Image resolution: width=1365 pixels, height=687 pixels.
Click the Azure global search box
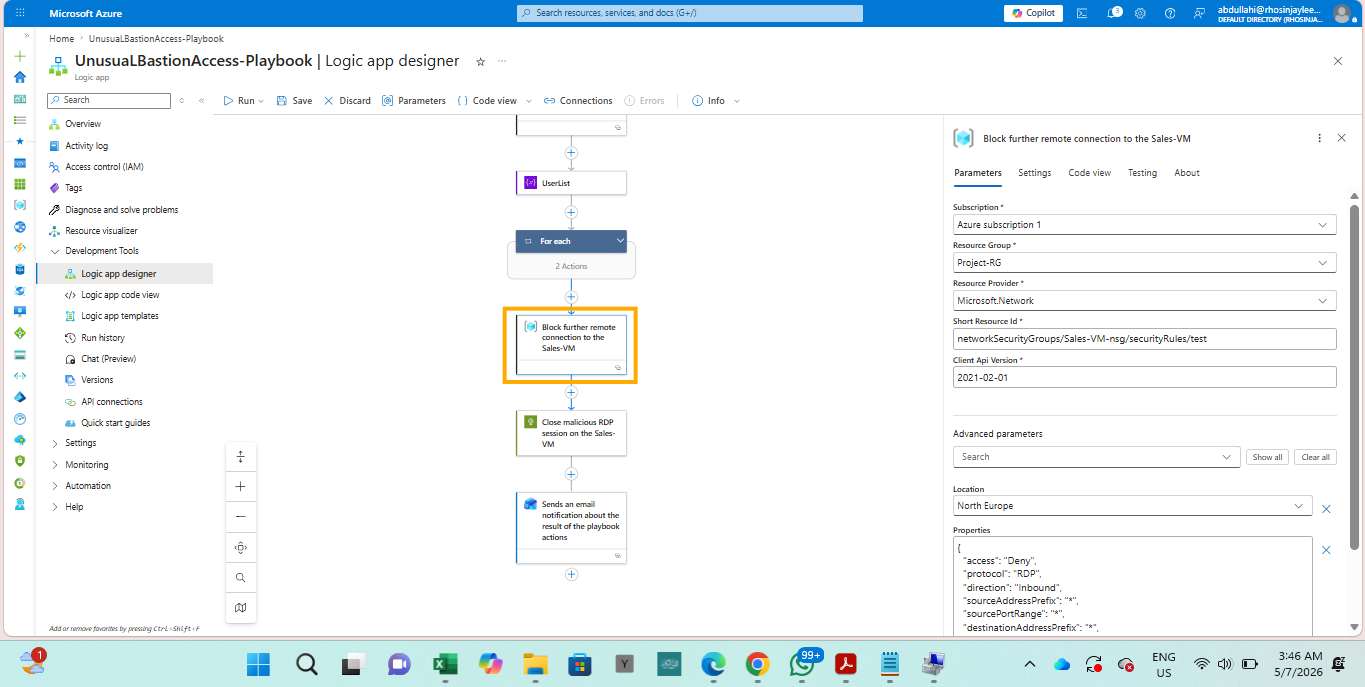(x=690, y=13)
